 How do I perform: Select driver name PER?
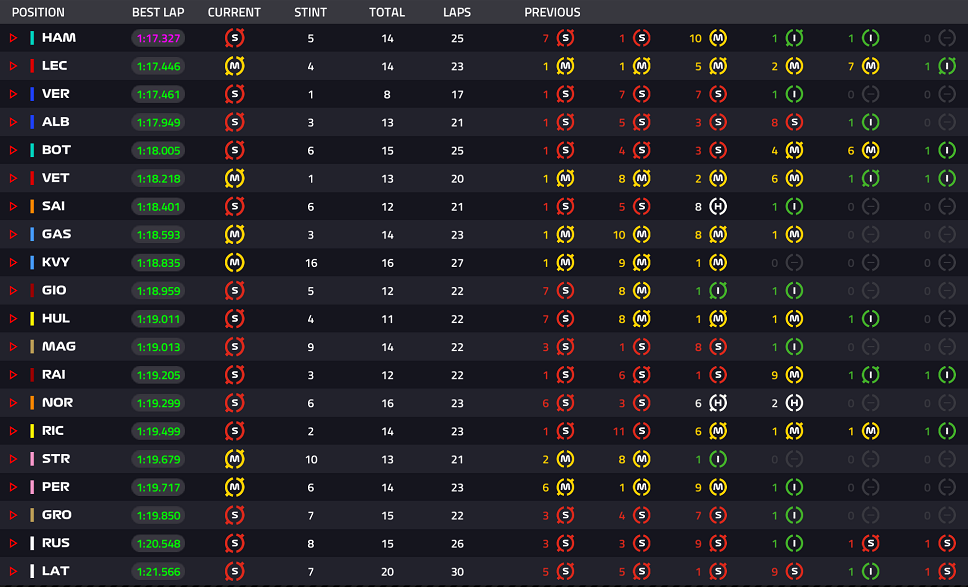(56, 486)
